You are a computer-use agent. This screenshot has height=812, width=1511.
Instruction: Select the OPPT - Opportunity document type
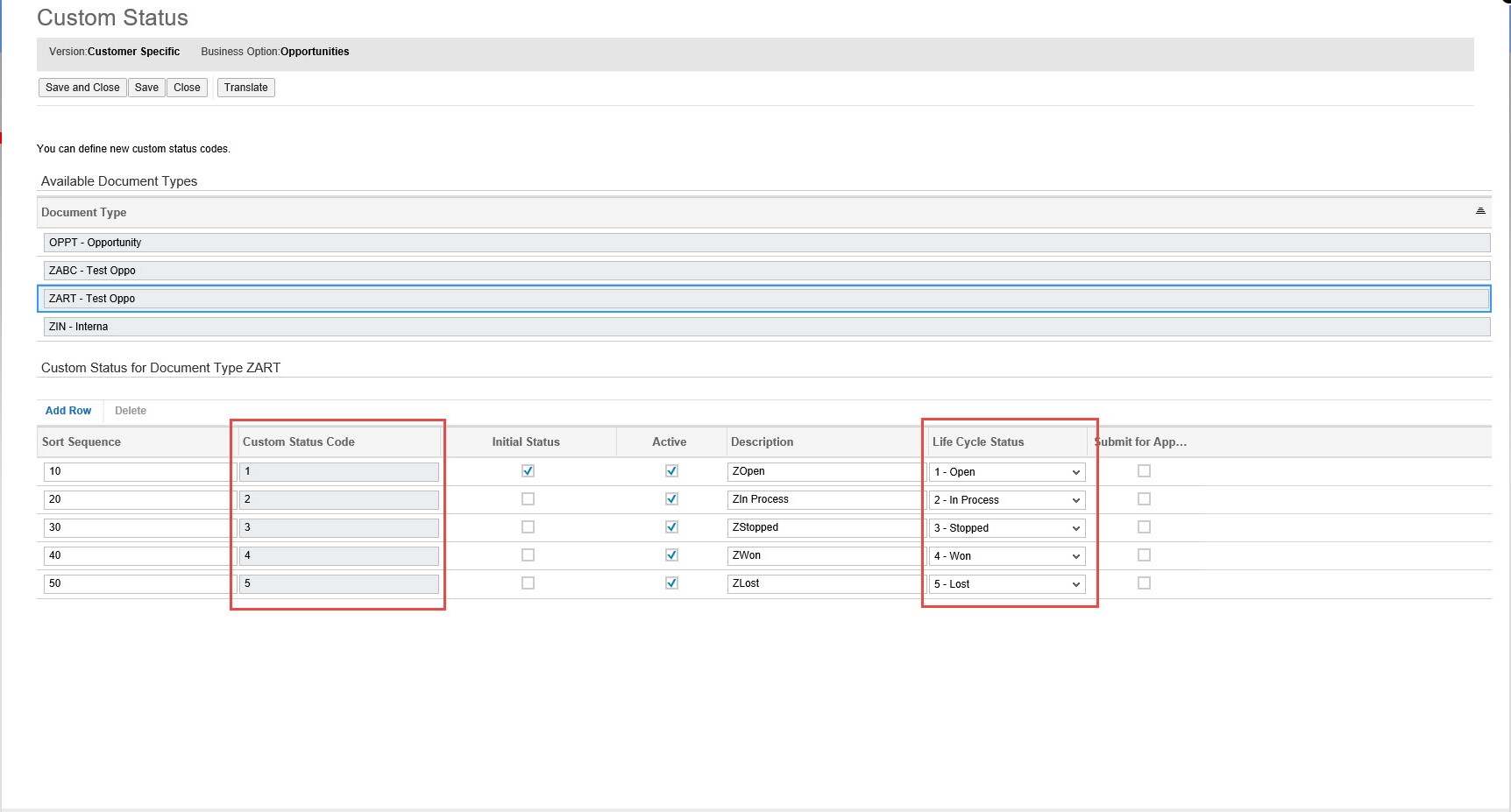(x=767, y=243)
